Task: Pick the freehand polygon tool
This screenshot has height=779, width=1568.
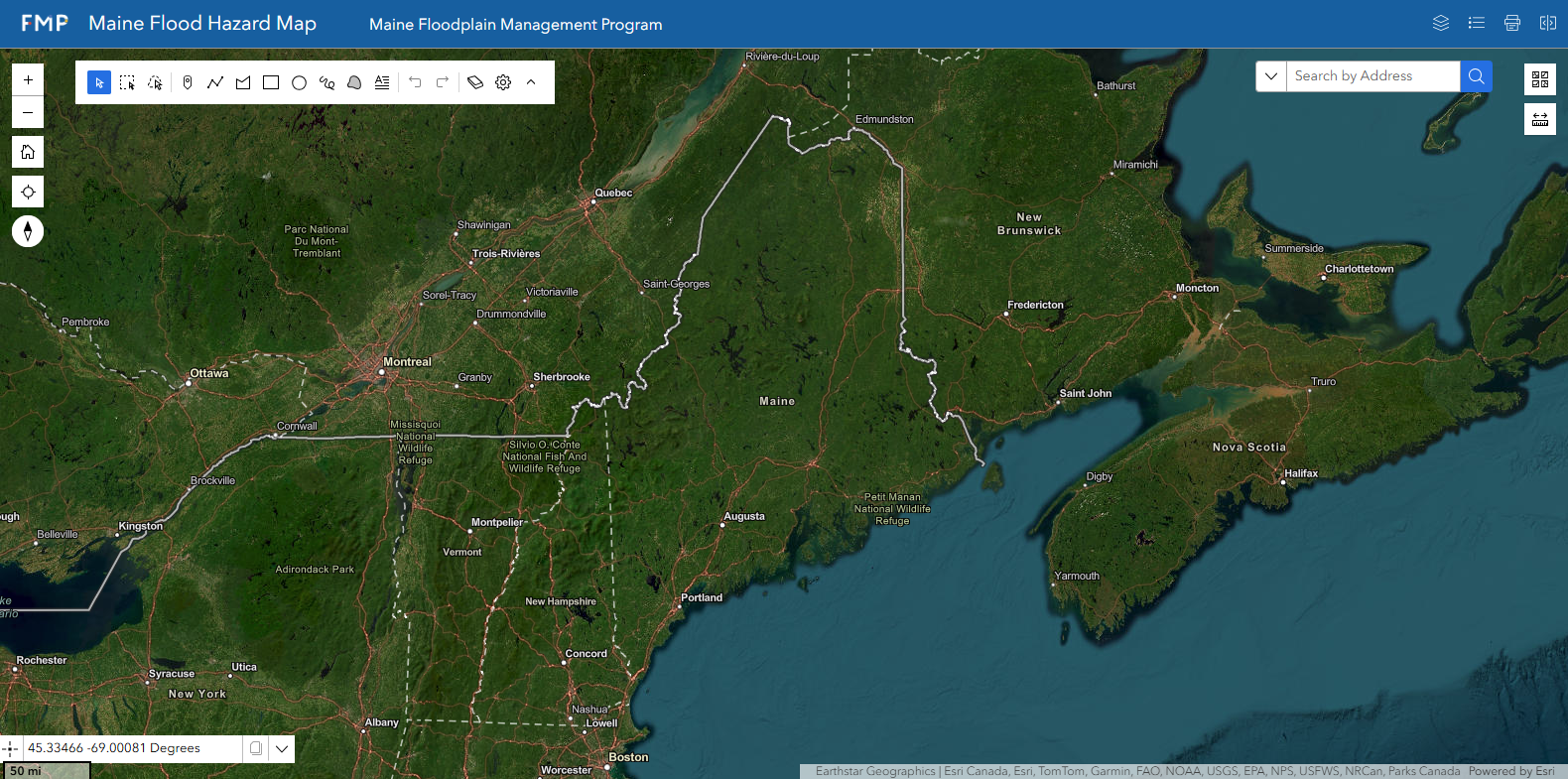Action: [354, 82]
